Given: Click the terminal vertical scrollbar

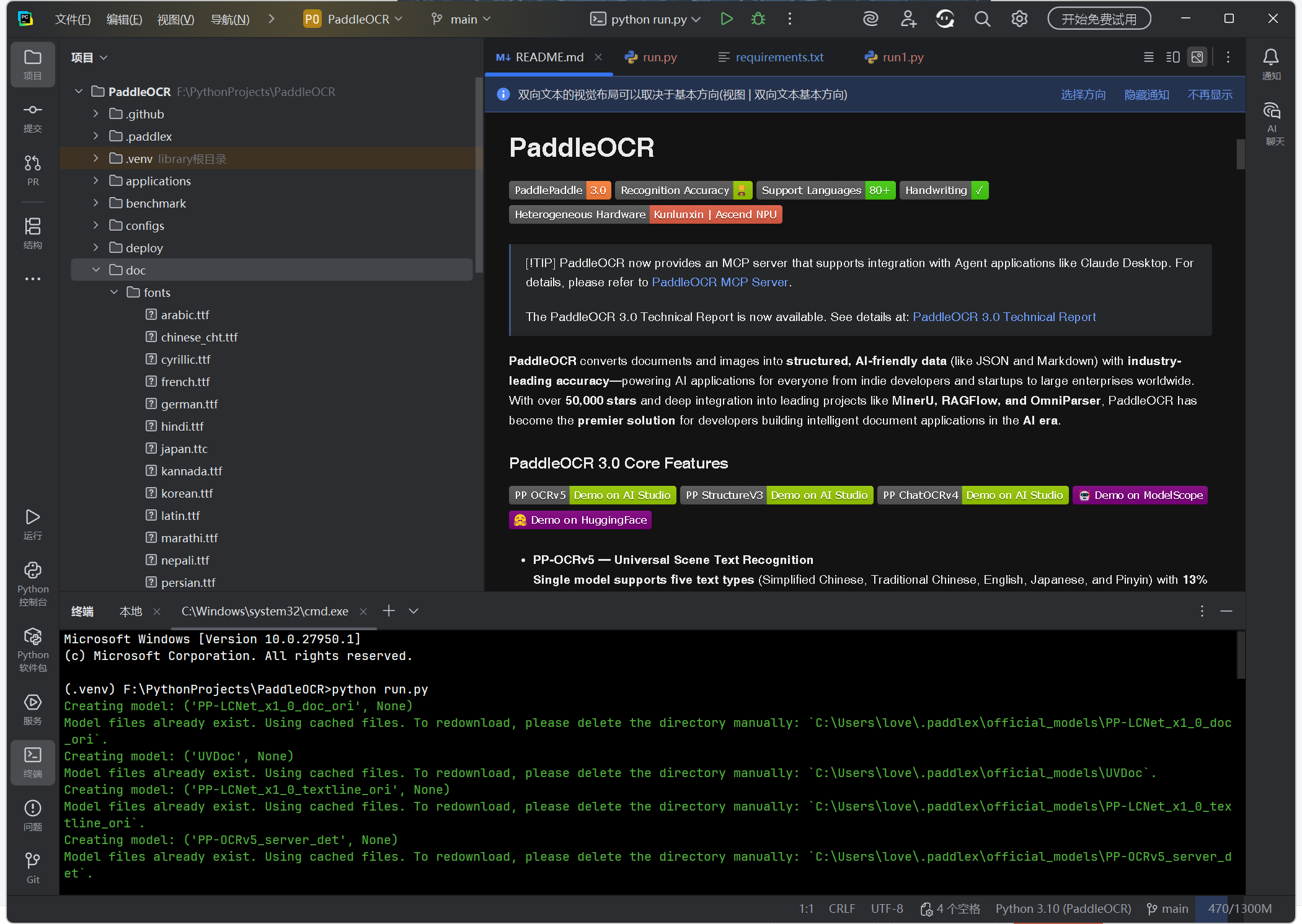Looking at the screenshot, I should (x=1240, y=655).
